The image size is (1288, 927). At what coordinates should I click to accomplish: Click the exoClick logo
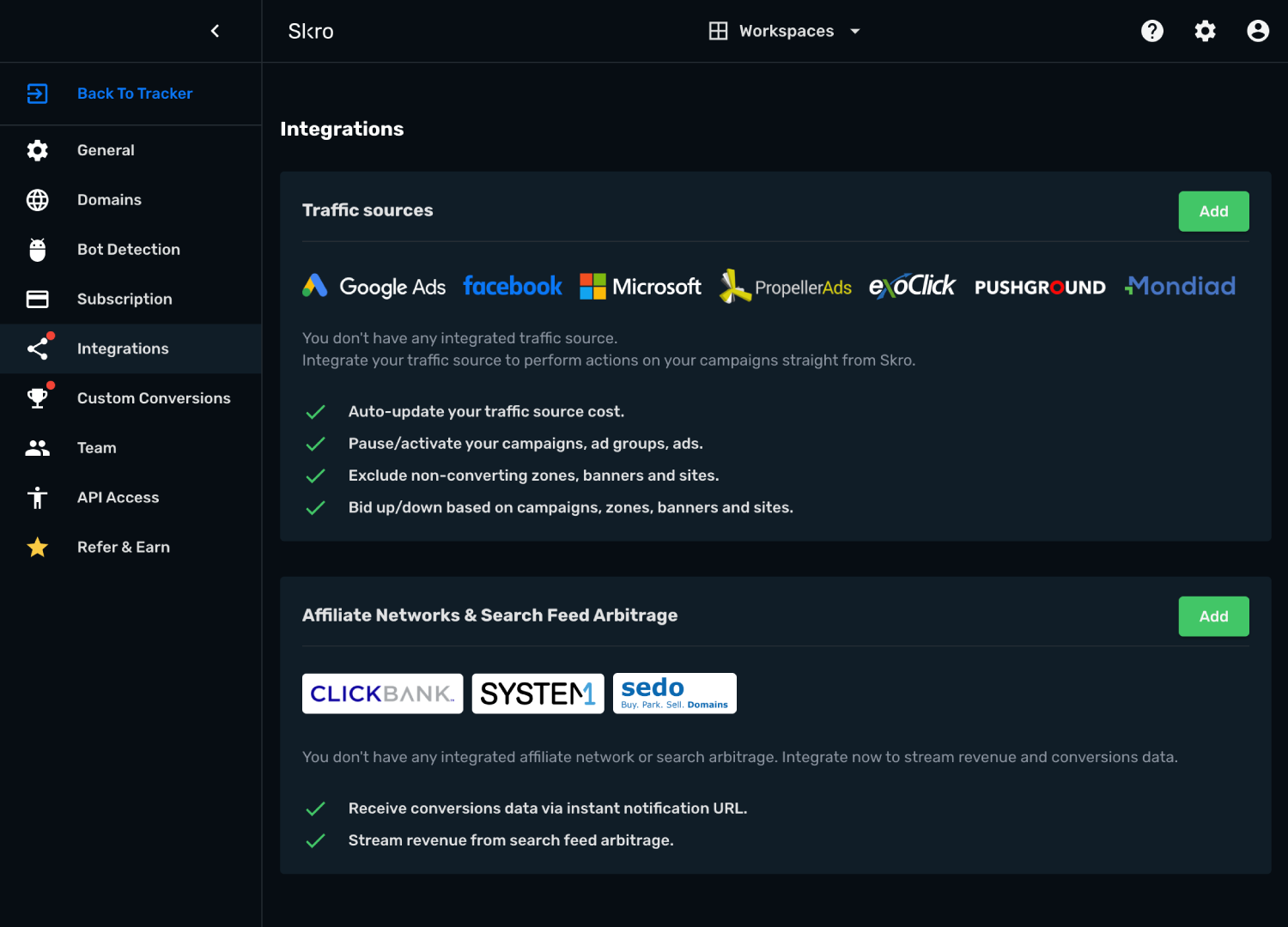click(x=912, y=286)
